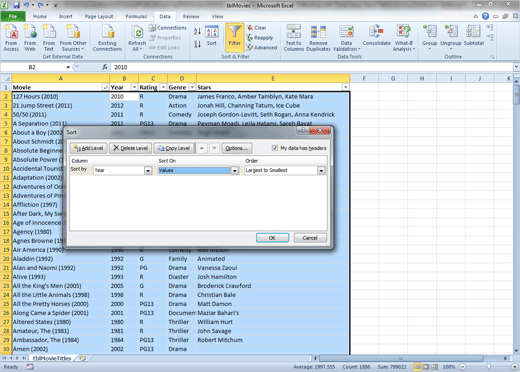Open the Data Validation tool
Screen dimensions: 520x372
click(x=347, y=38)
